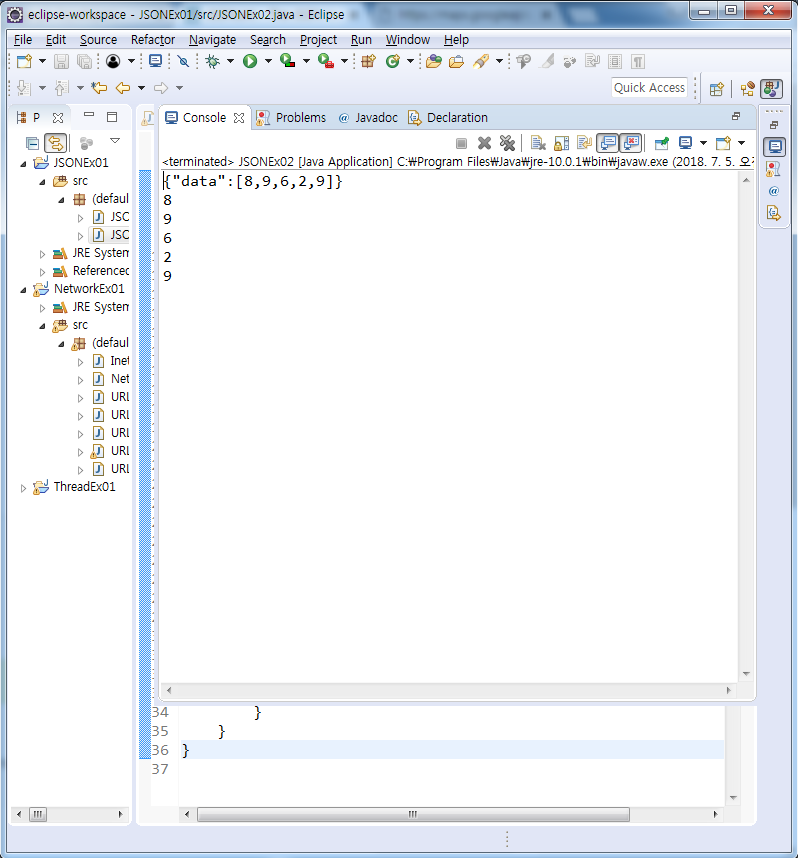The width and height of the screenshot is (798, 858).
Task: Go back with the yellow left arrow
Action: (x=123, y=88)
